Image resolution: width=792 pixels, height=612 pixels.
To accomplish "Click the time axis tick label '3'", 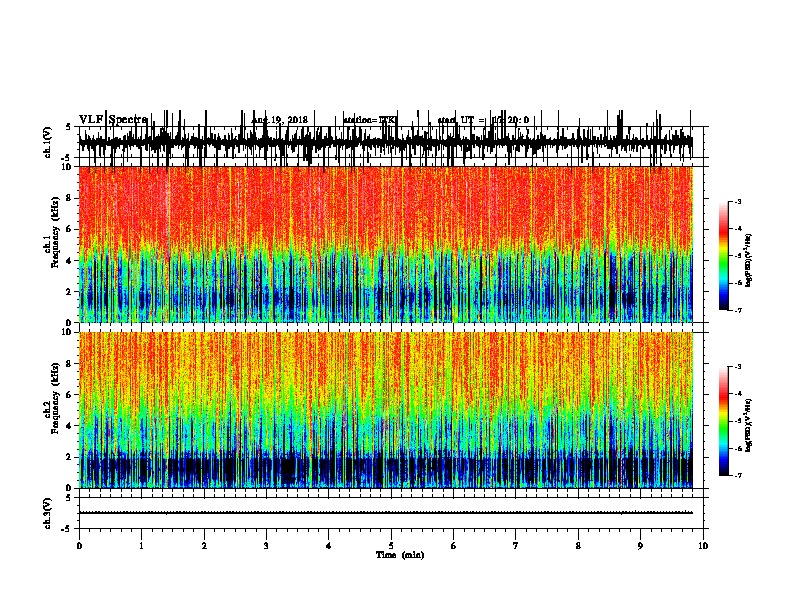I will pos(266,546).
